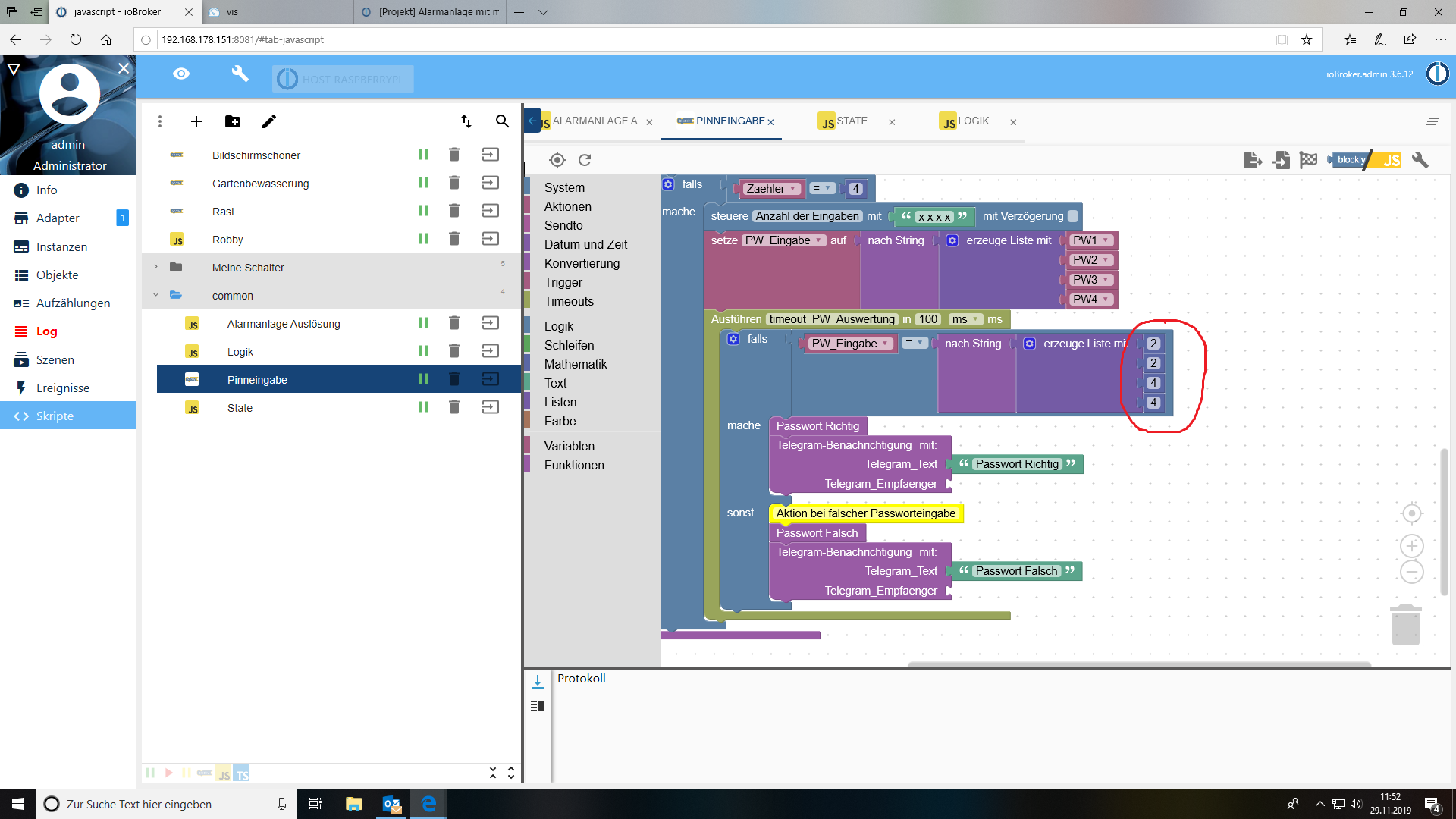Open the Instanzen menu item

[x=61, y=246]
